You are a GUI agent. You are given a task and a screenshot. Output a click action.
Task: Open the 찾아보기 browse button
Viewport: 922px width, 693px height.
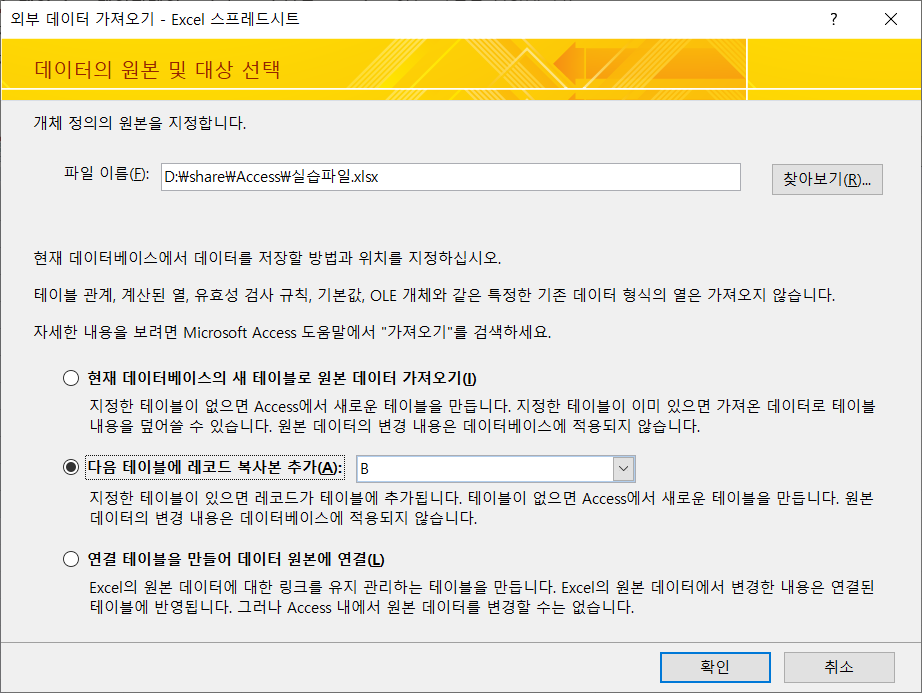pyautogui.click(x=827, y=179)
